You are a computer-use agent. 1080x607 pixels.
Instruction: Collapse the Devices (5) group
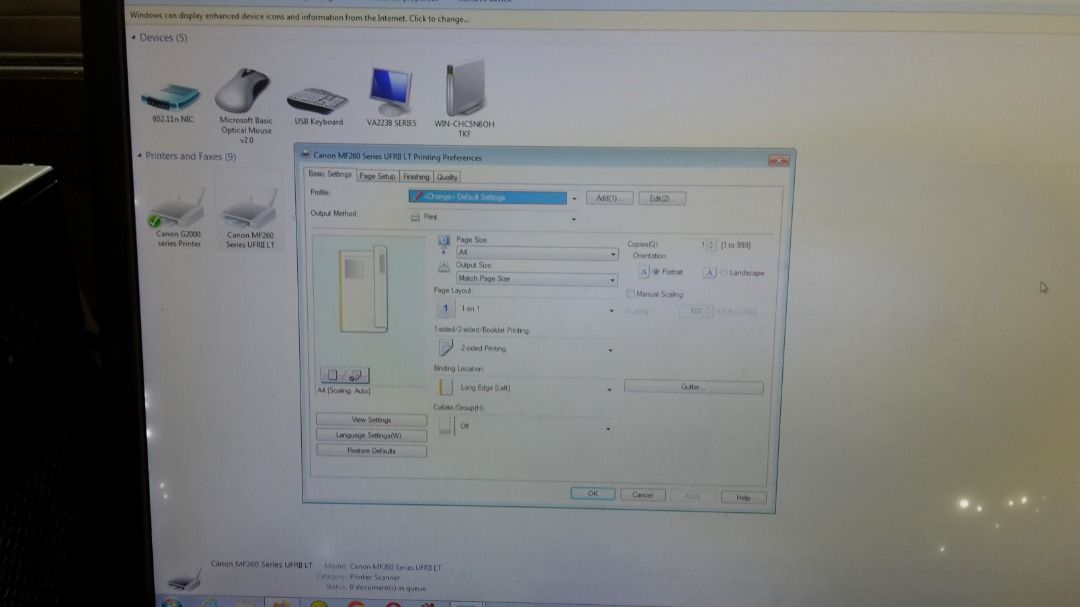point(134,37)
